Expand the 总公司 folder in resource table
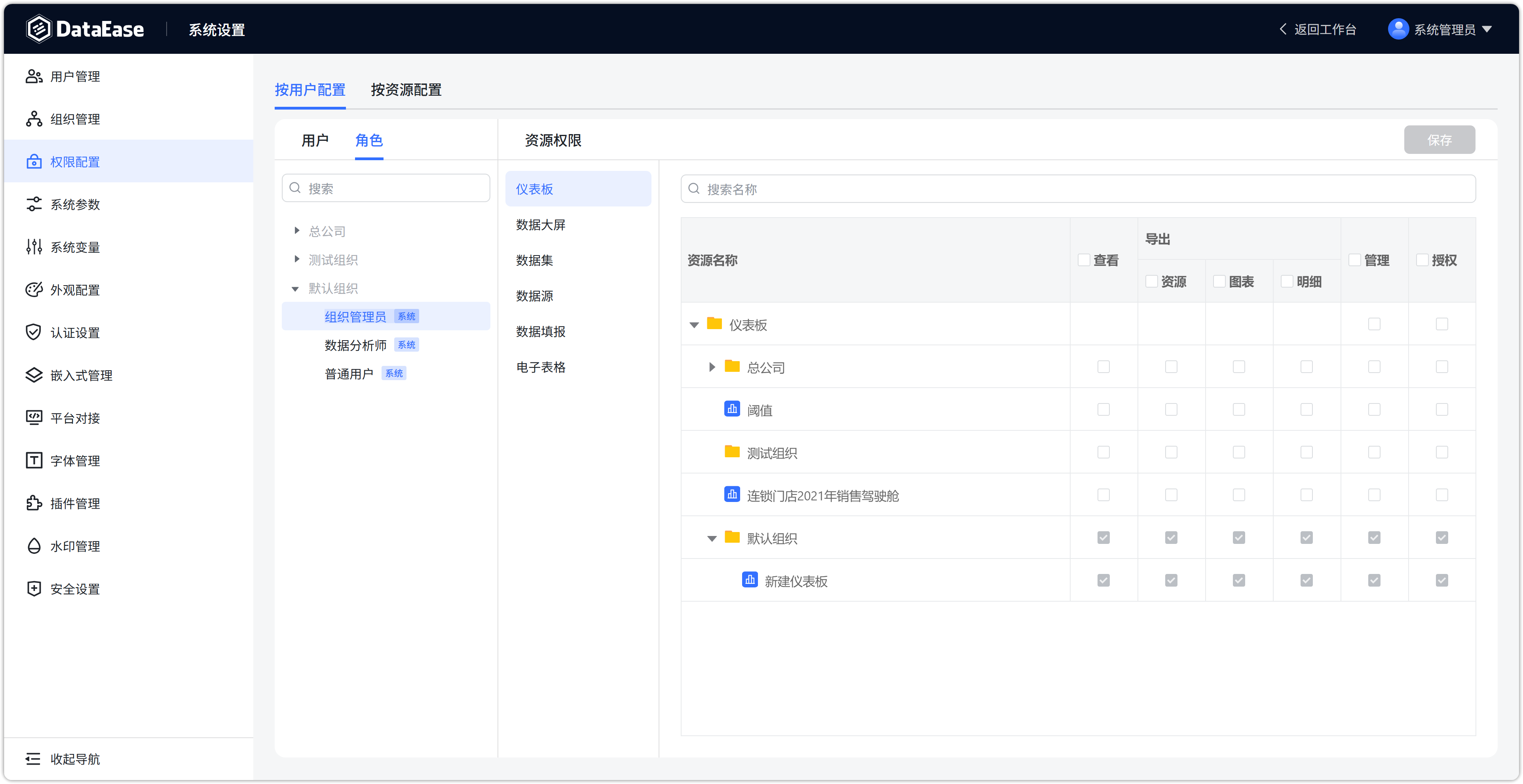 (x=712, y=367)
